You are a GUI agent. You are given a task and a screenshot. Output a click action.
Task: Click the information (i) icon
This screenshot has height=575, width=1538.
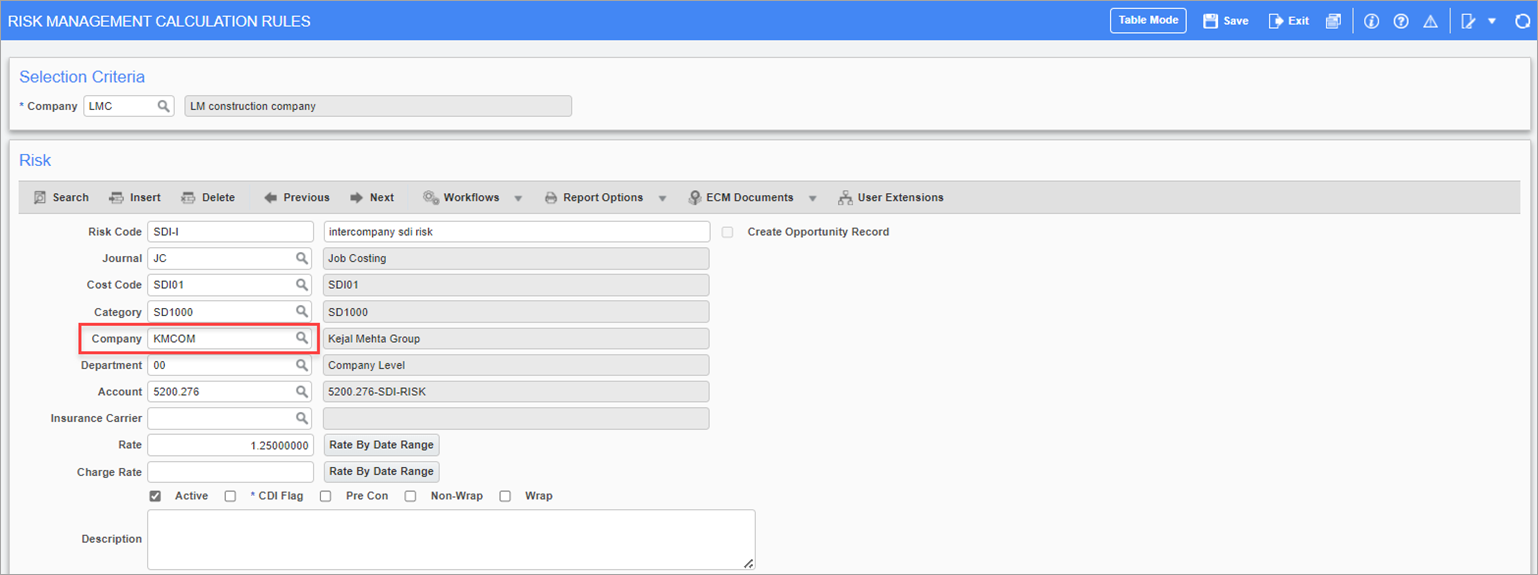1371,20
